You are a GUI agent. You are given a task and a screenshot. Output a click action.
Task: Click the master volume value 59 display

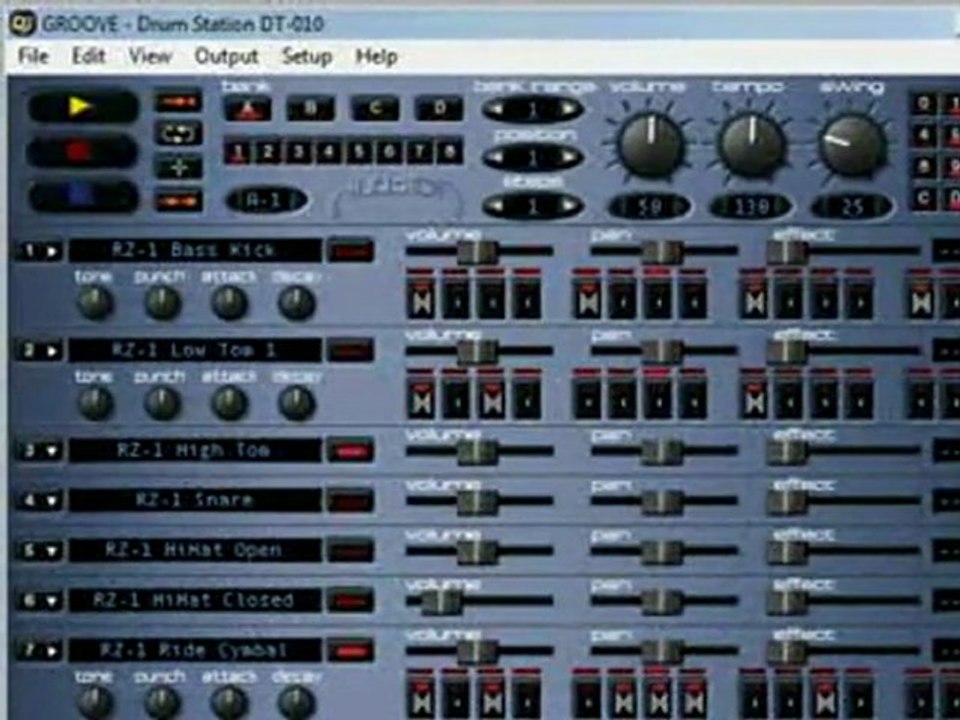(650, 207)
